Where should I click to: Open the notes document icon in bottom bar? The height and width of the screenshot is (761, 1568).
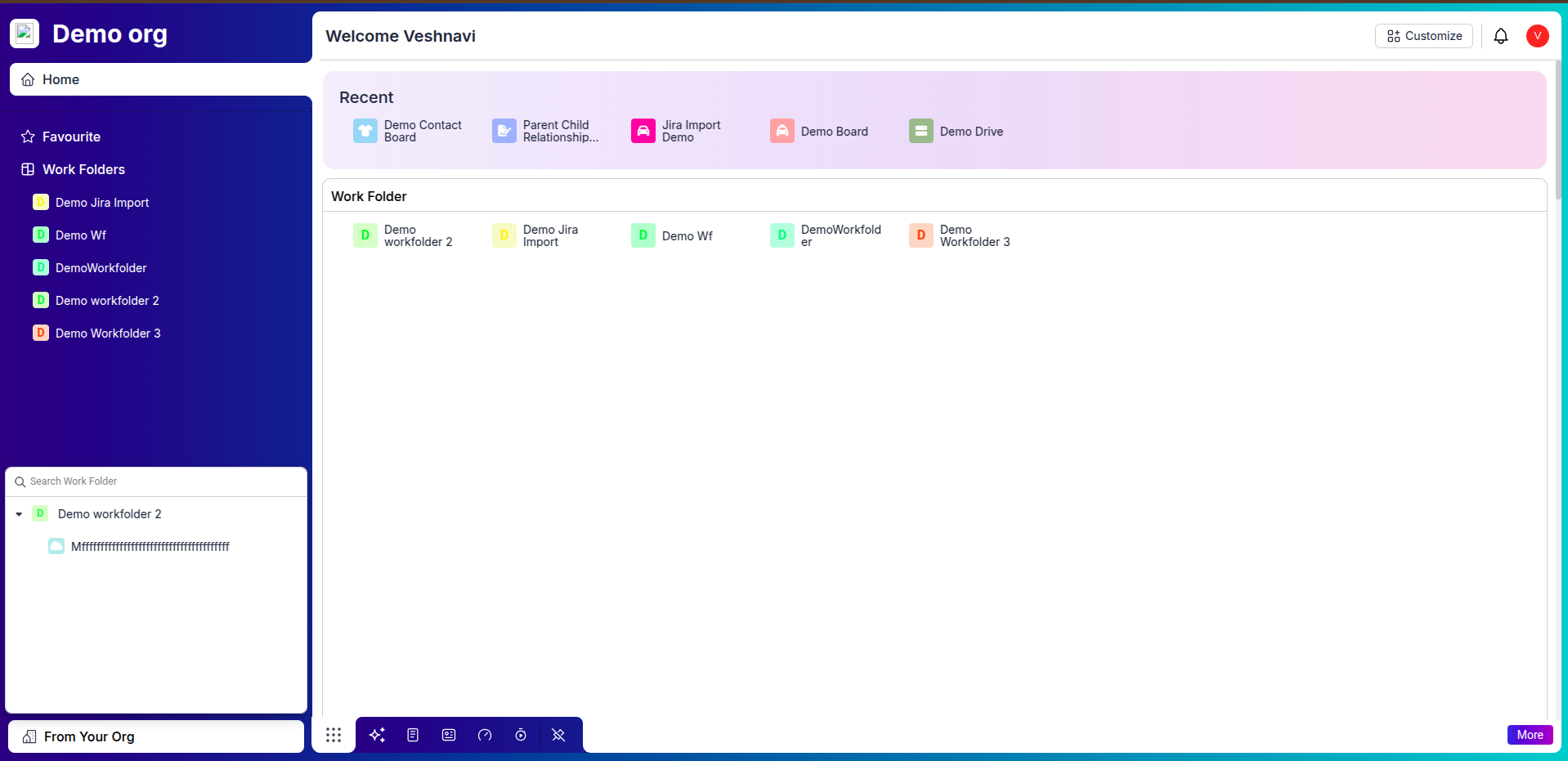[413, 735]
